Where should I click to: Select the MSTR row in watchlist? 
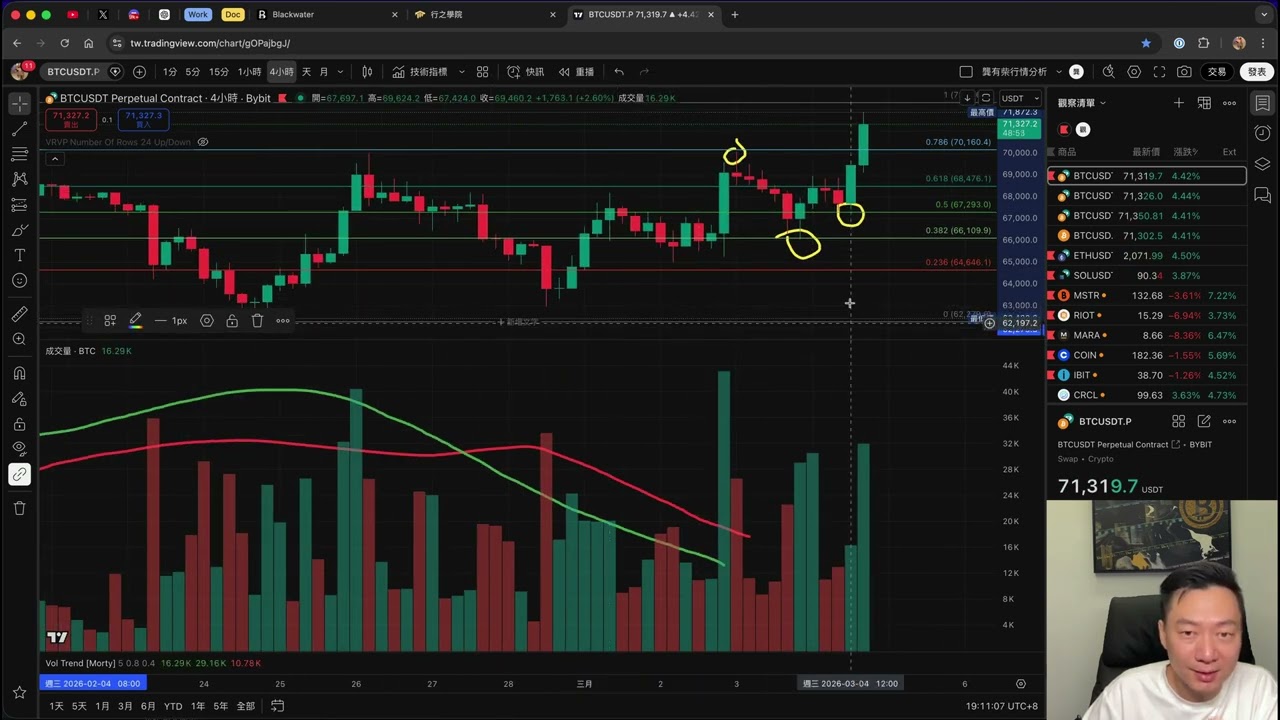(1147, 296)
